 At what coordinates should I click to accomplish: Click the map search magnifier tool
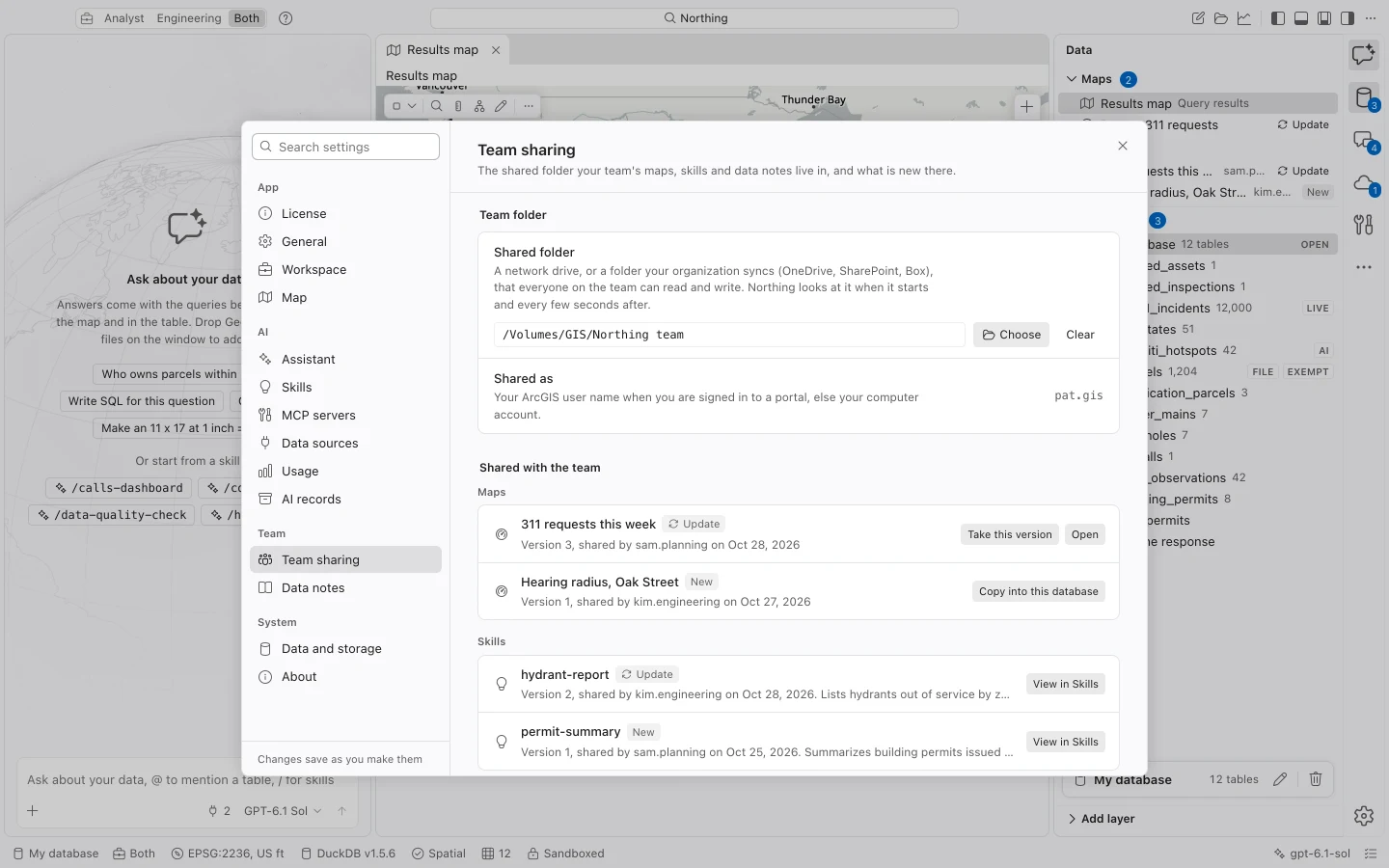pos(437,106)
